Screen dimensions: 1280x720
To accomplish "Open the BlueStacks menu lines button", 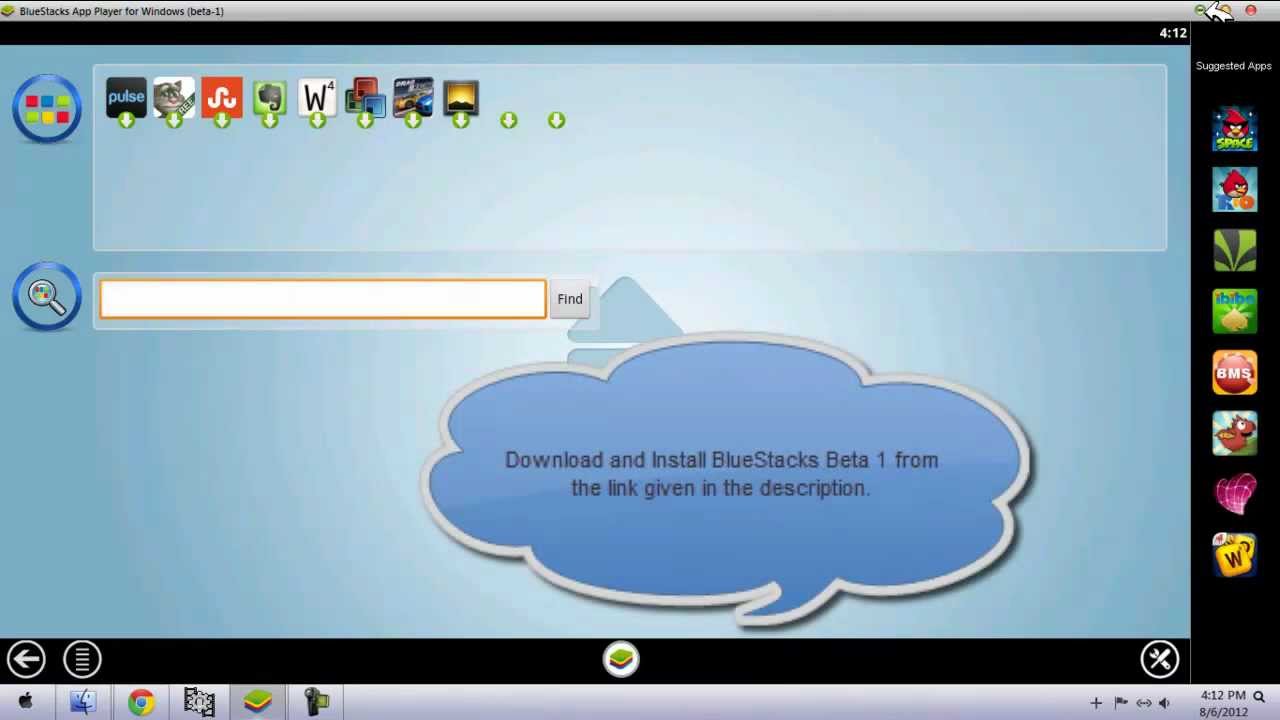I will pyautogui.click(x=82, y=659).
